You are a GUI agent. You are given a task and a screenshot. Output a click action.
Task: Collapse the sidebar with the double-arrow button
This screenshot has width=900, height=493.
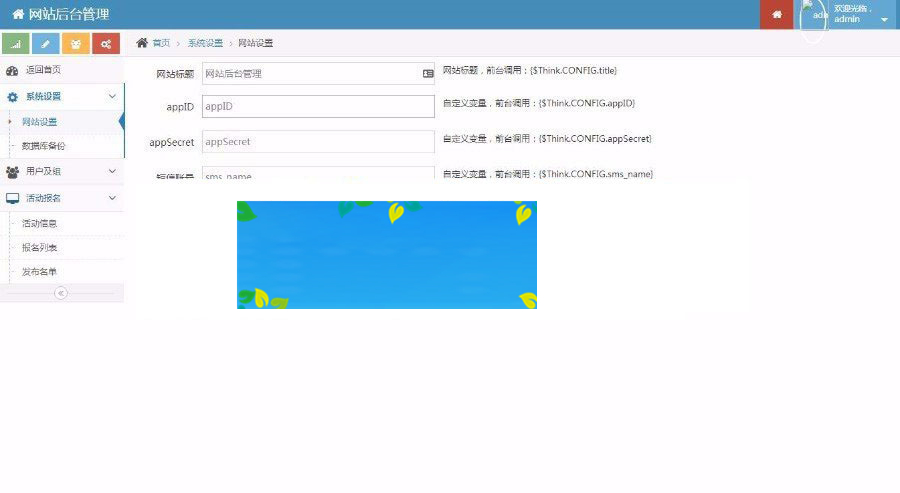61,293
